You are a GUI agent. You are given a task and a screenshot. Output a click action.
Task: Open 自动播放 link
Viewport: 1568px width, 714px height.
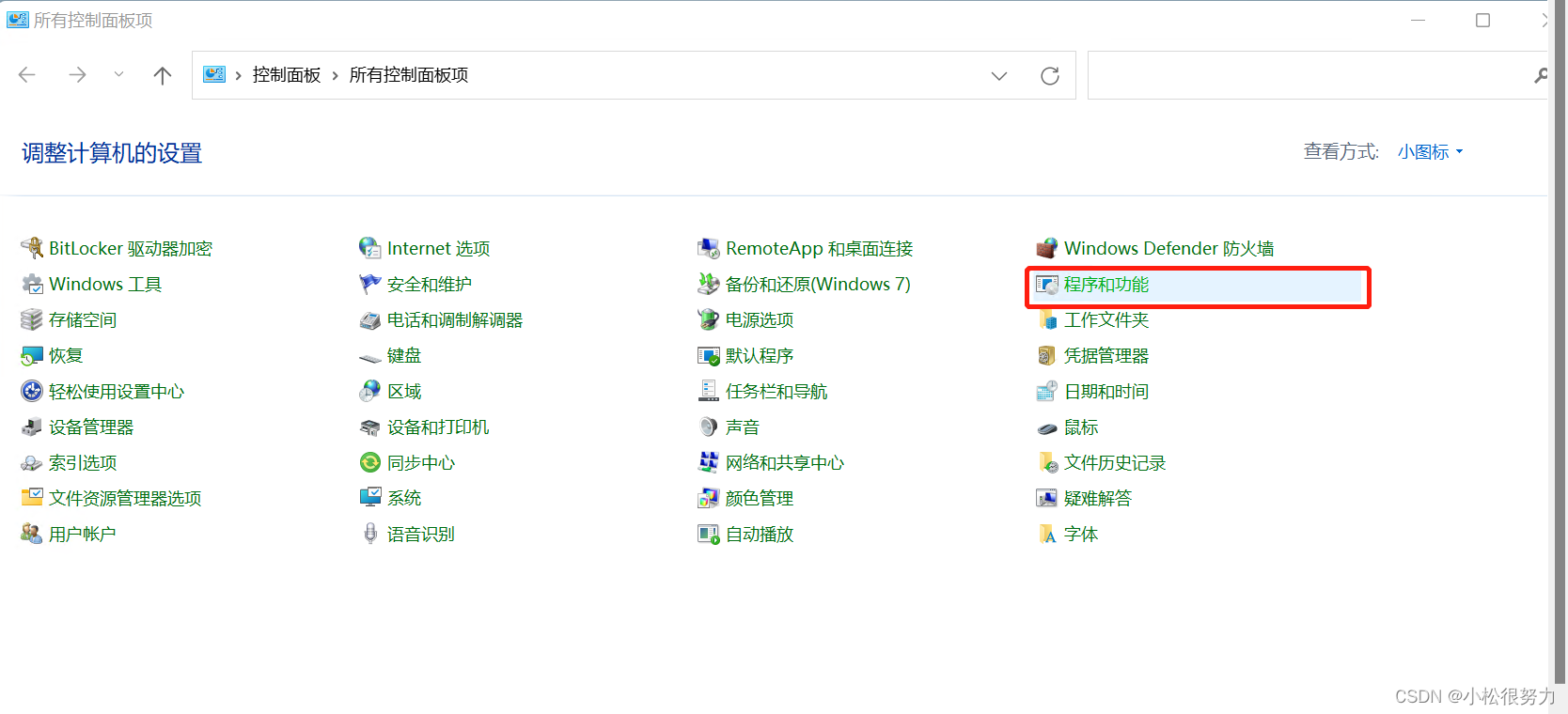point(760,535)
